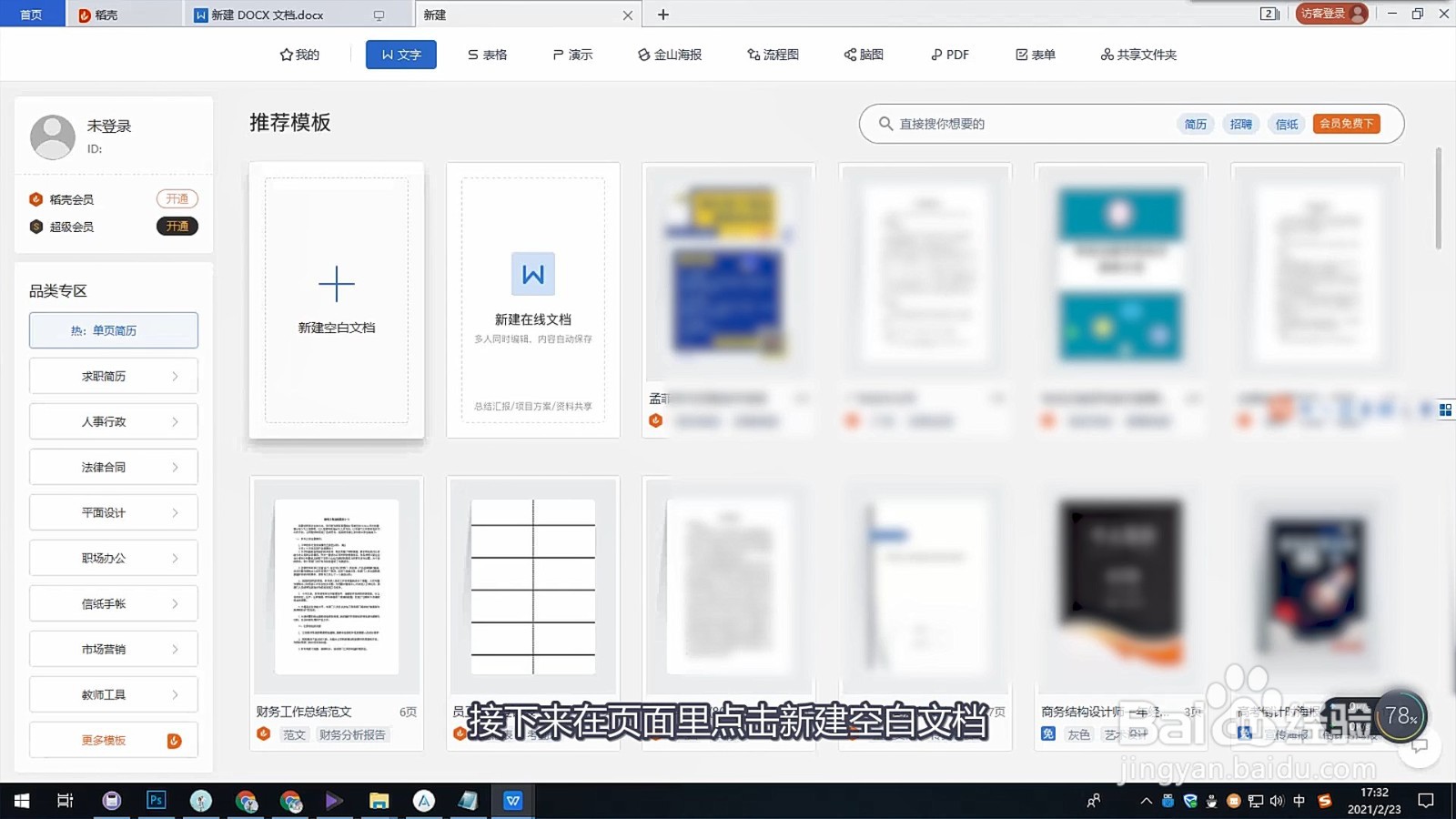The width and height of the screenshot is (1456, 819).
Task: Expand the 法律合同 category
Action: (113, 466)
